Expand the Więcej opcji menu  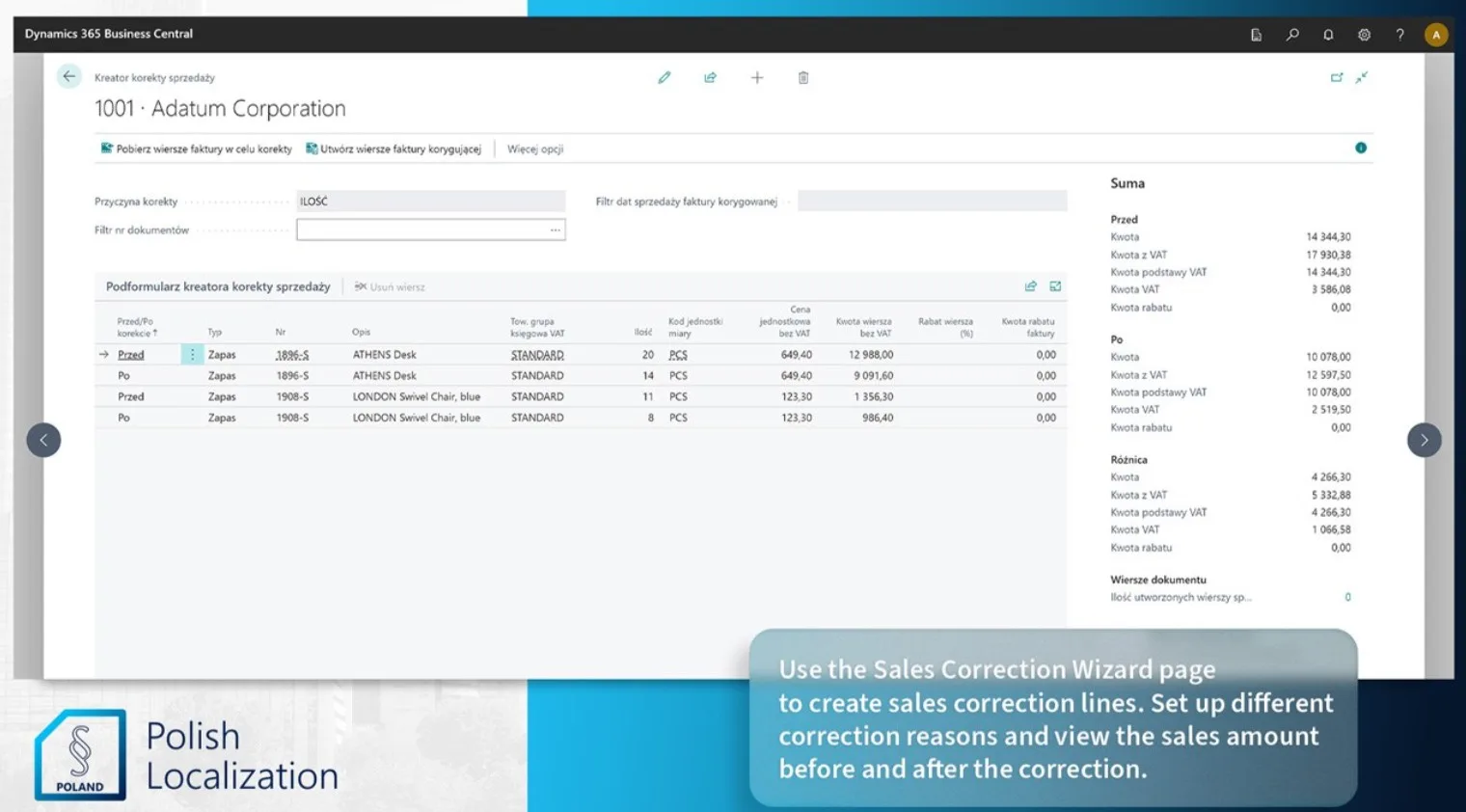(535, 149)
